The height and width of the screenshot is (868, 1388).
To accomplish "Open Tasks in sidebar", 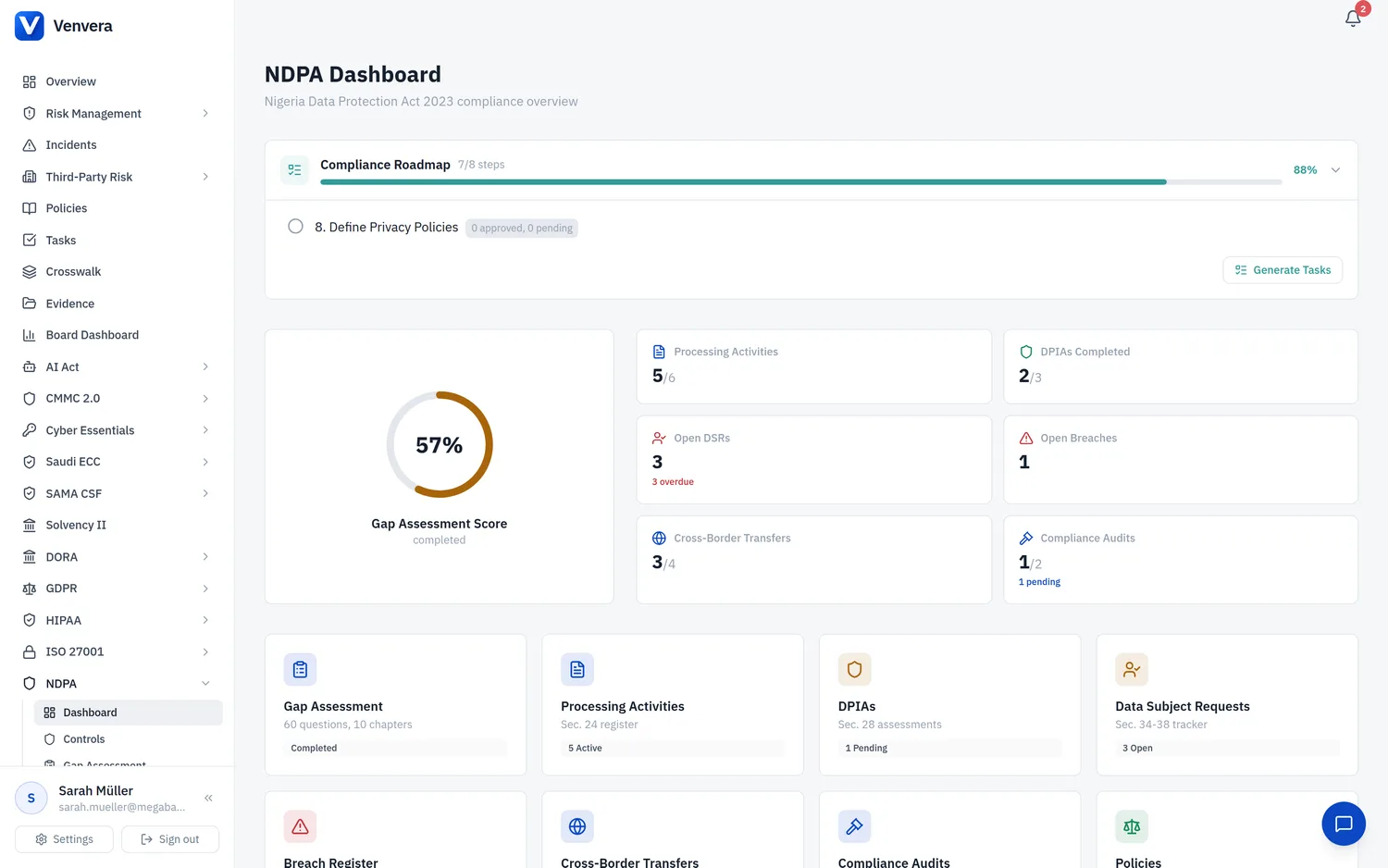I will 118,241.
